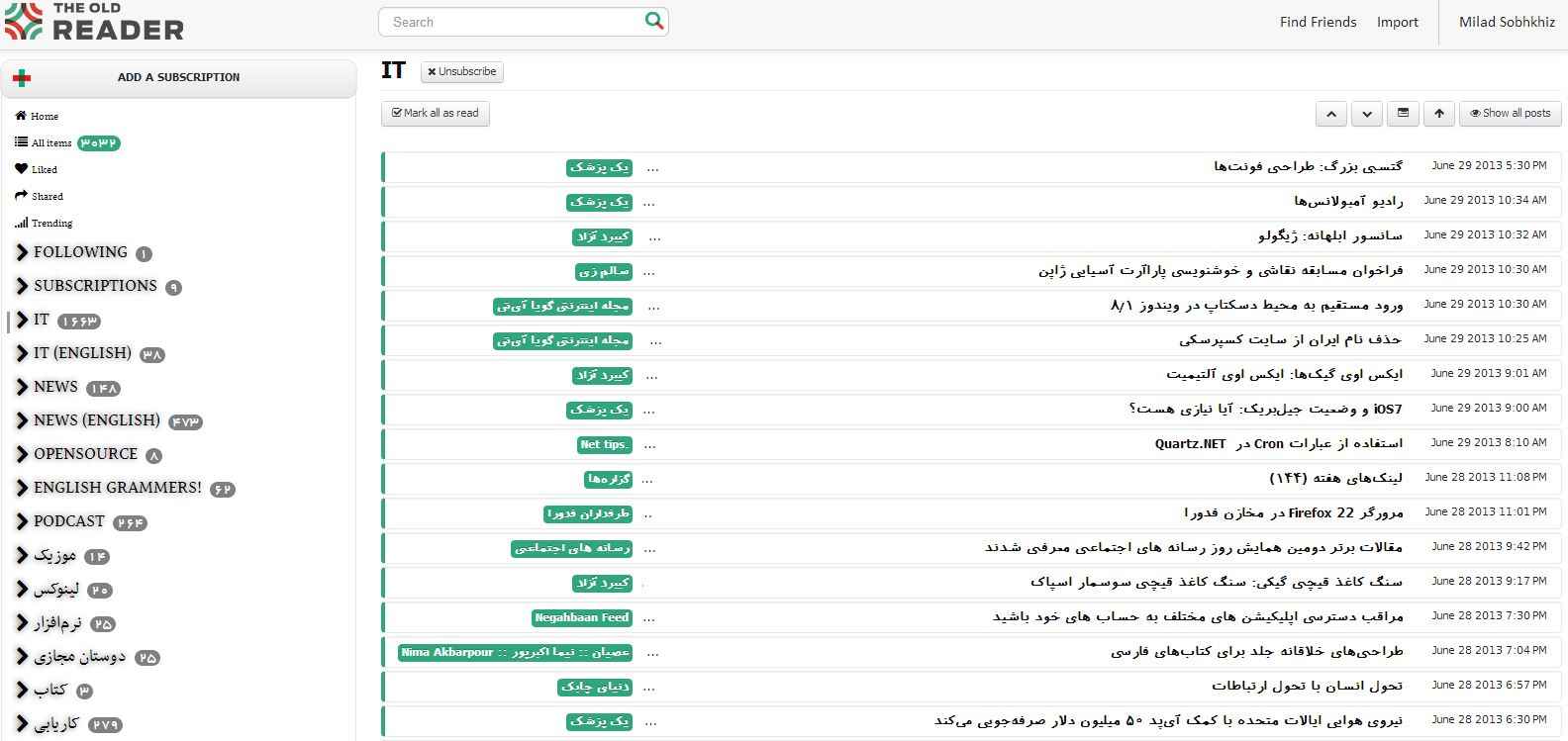
Task: Expand the PODCAST folder chevron
Action: tap(22, 521)
